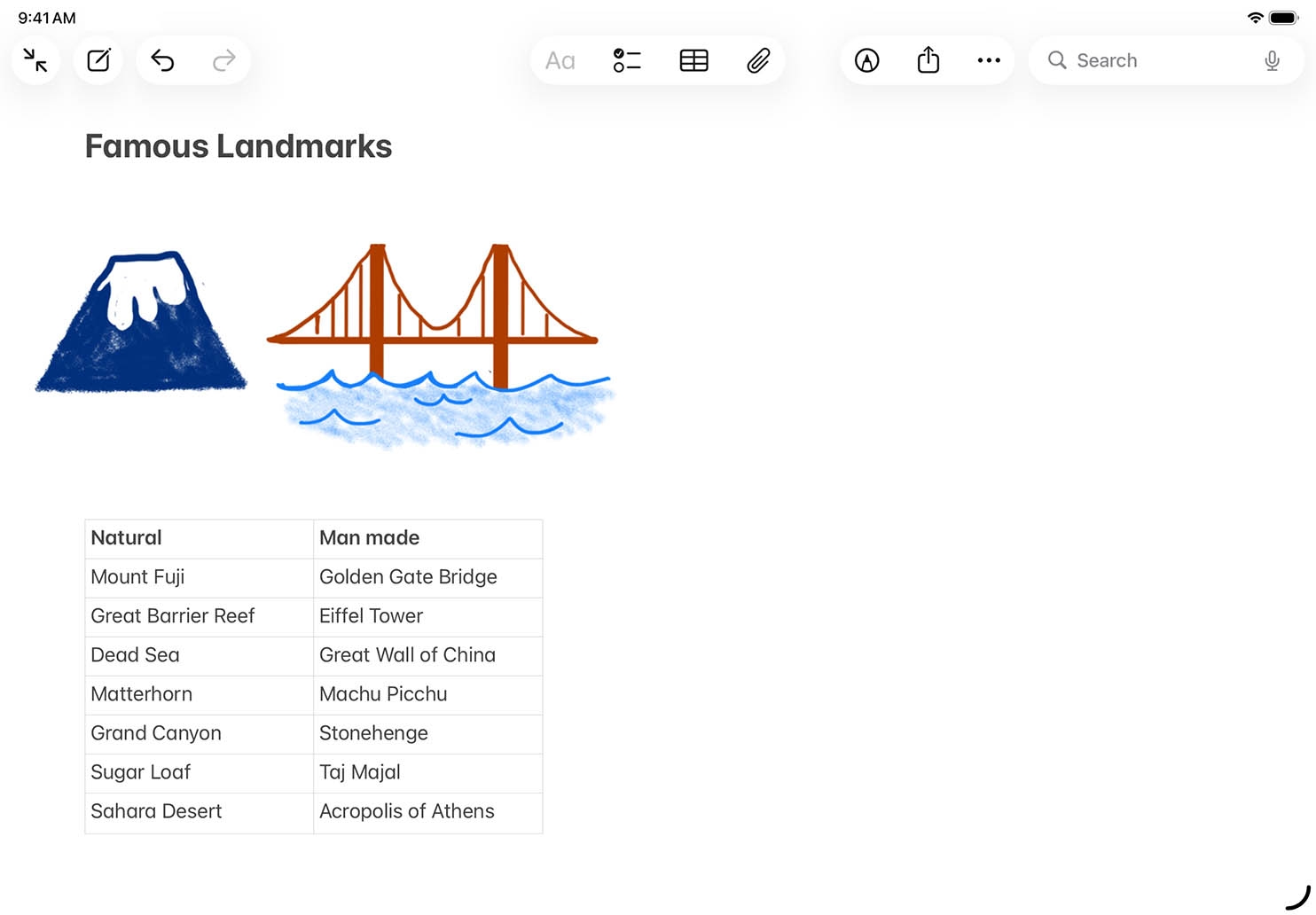1316x915 pixels.
Task: Share the note with the share icon
Action: [x=928, y=60]
